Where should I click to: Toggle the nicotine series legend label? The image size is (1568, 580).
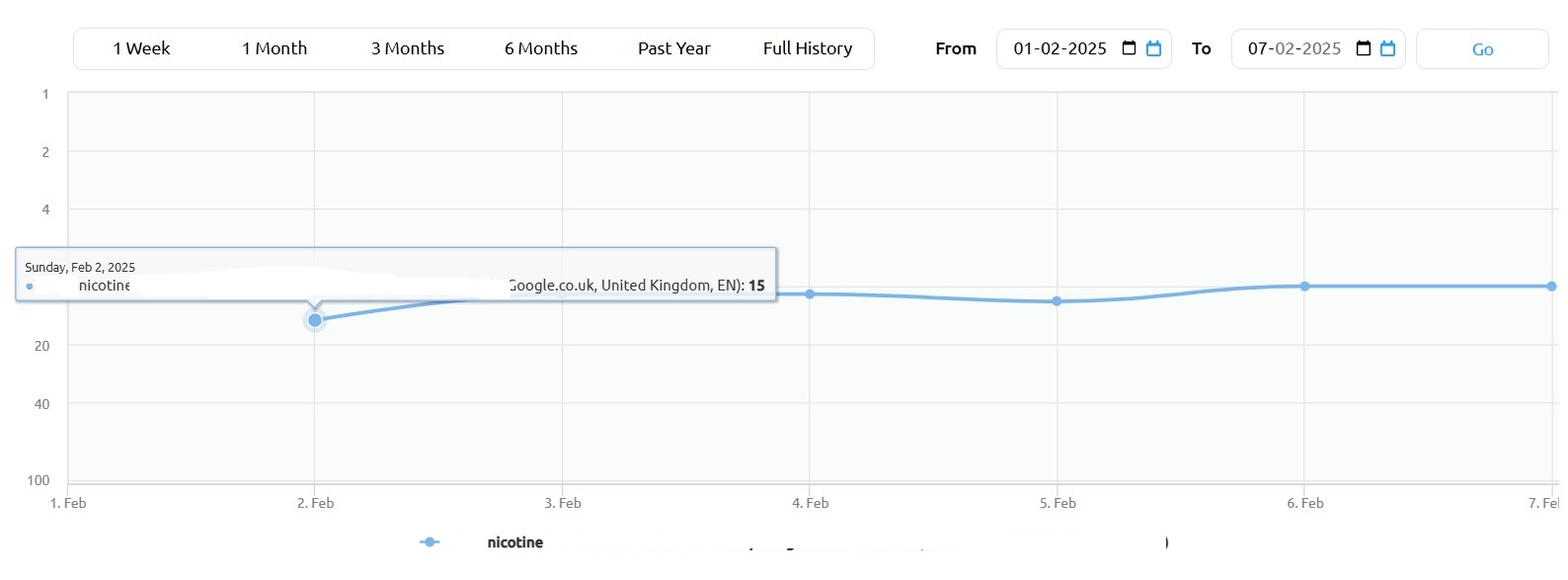[515, 542]
